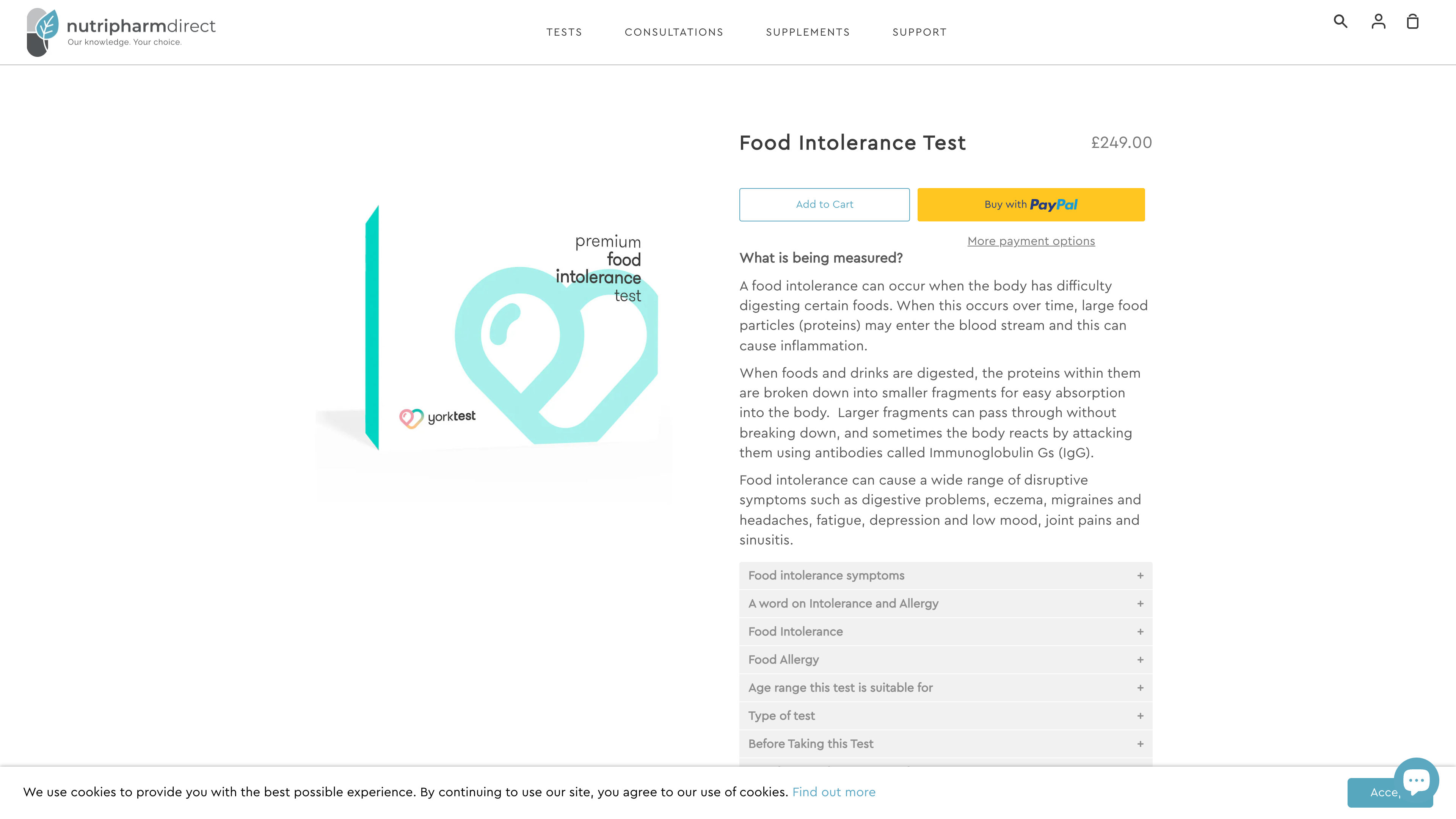Screen dimensions: 1456x819
Task: Click the account icon
Action: point(1378,22)
